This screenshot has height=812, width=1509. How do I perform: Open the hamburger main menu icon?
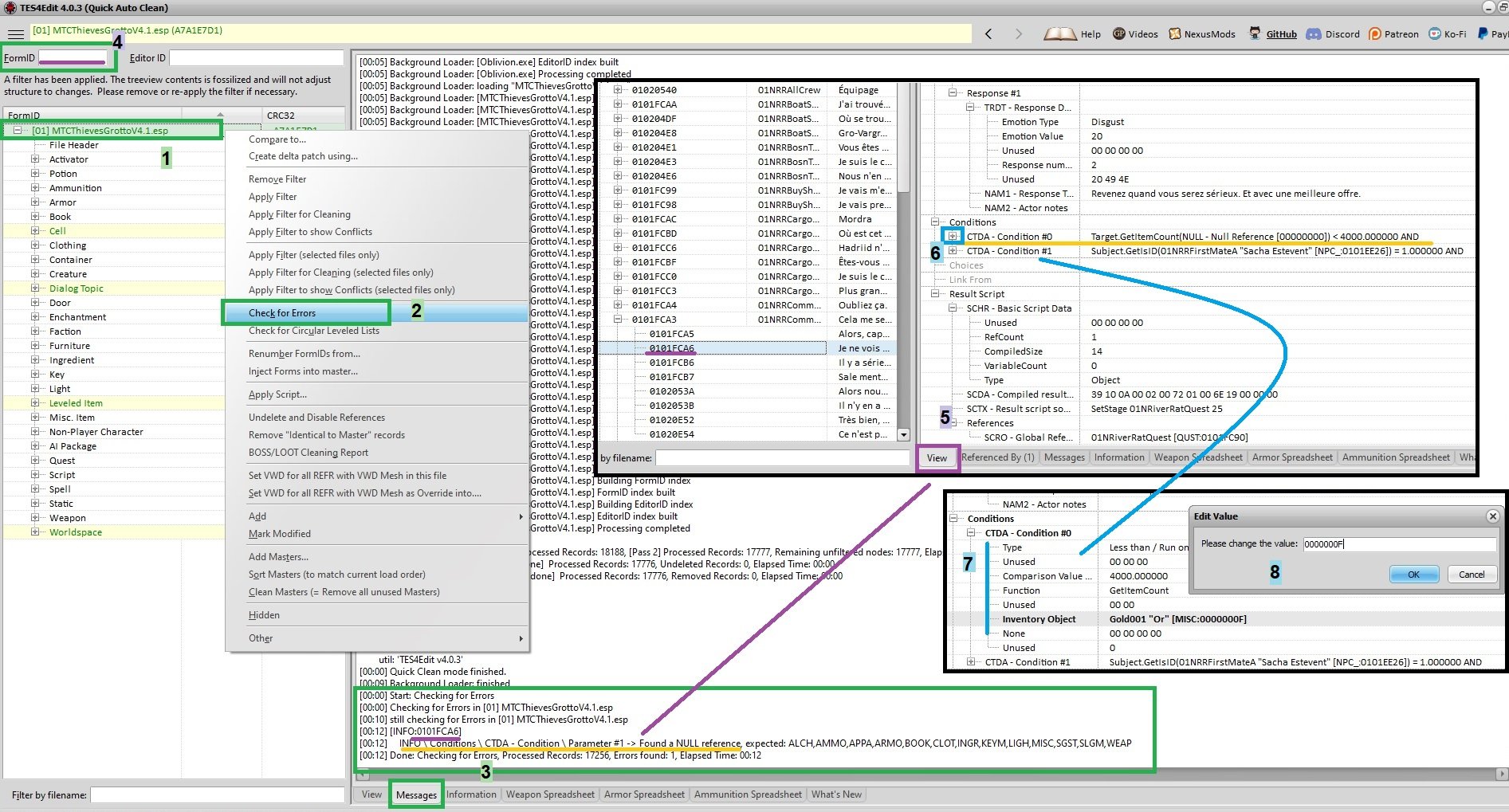coord(15,34)
